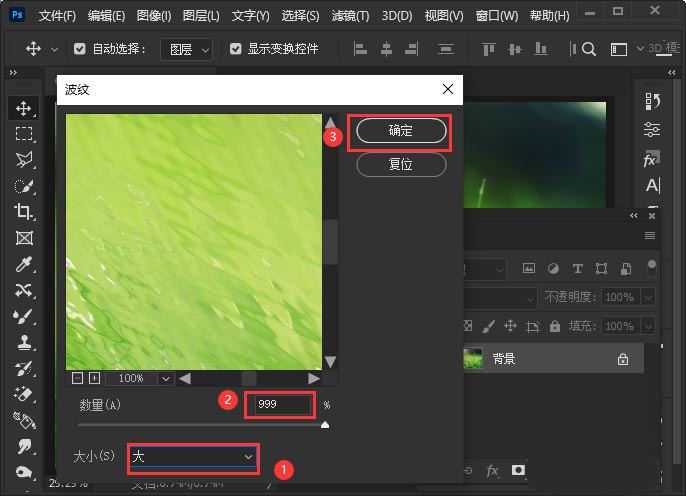The height and width of the screenshot is (496, 686).
Task: Expand the collapsed toolbox with double arrows
Action: [x=13, y=73]
